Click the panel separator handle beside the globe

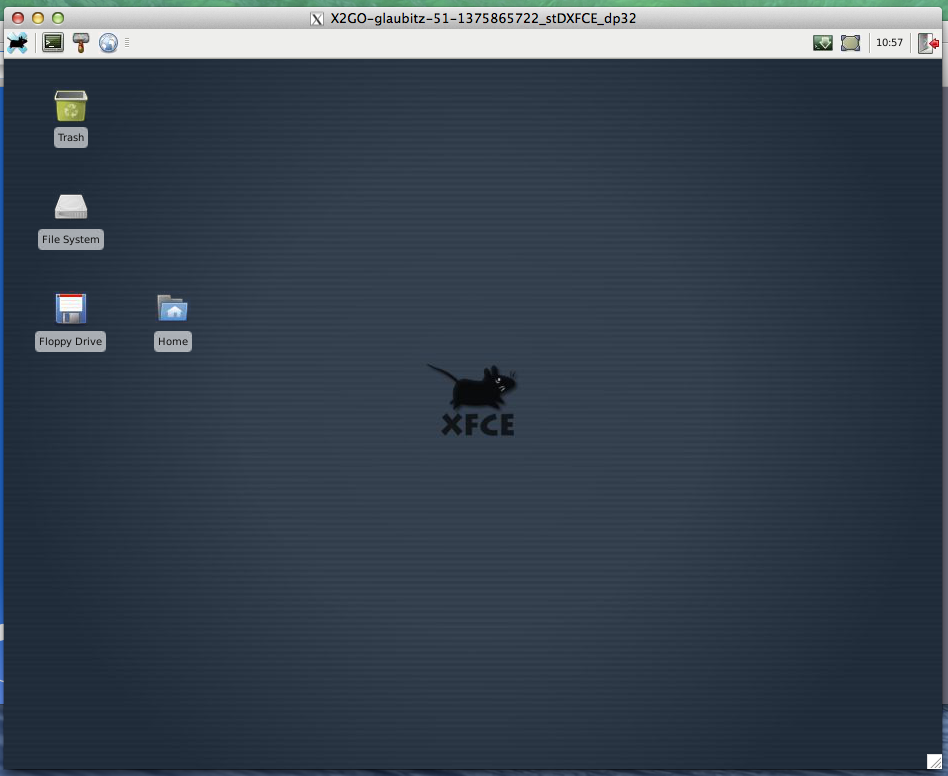pos(127,43)
